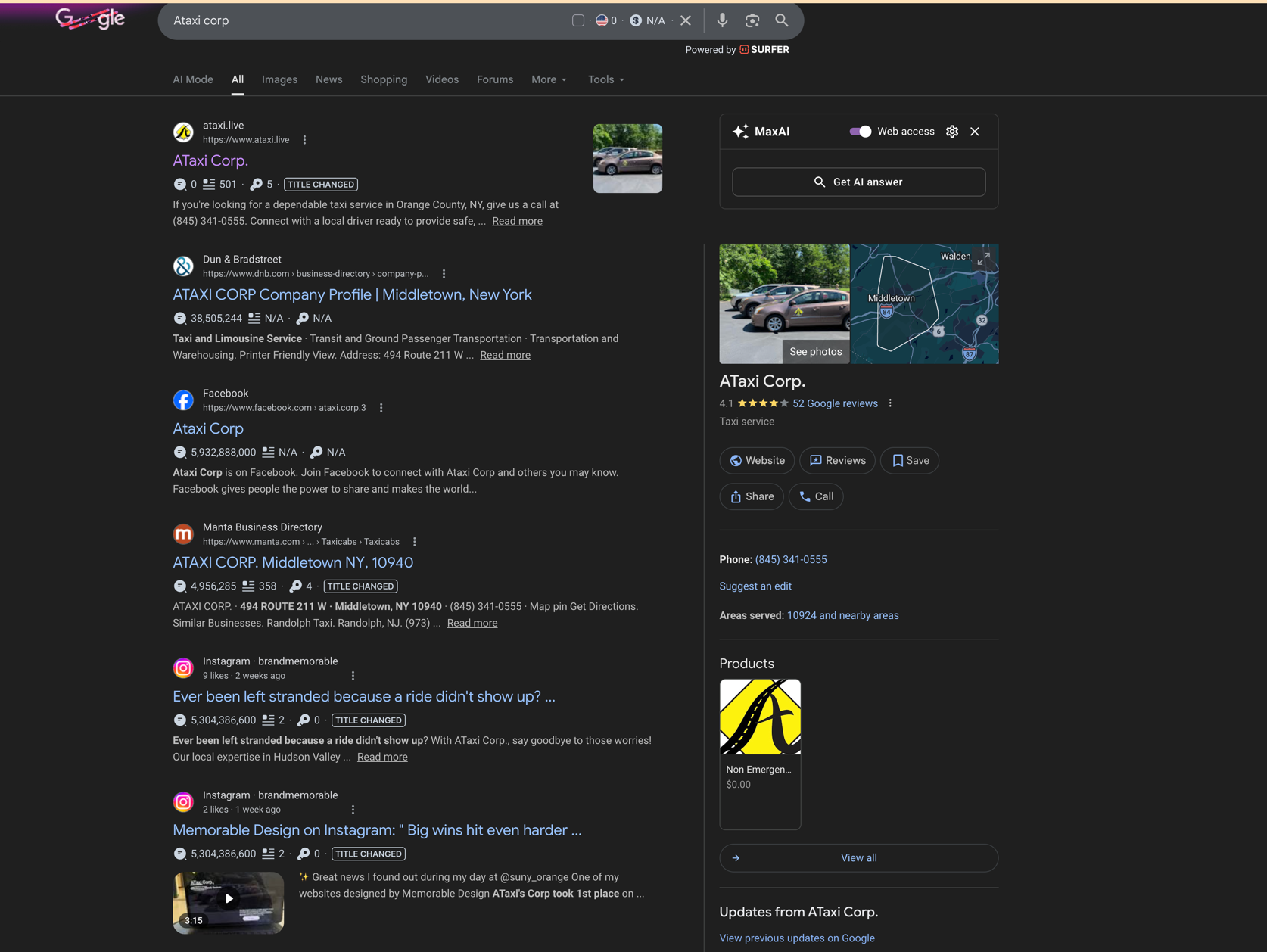Image resolution: width=1267 pixels, height=952 pixels.
Task: Save ATaxi Corp. with bookmark button
Action: point(909,460)
